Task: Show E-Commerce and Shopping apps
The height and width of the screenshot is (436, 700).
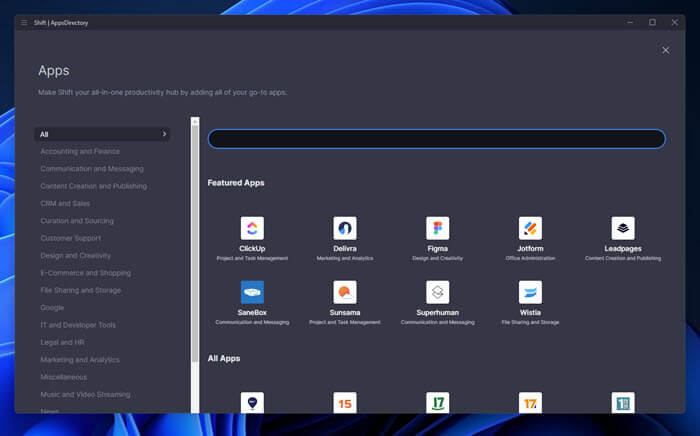Action: point(86,273)
